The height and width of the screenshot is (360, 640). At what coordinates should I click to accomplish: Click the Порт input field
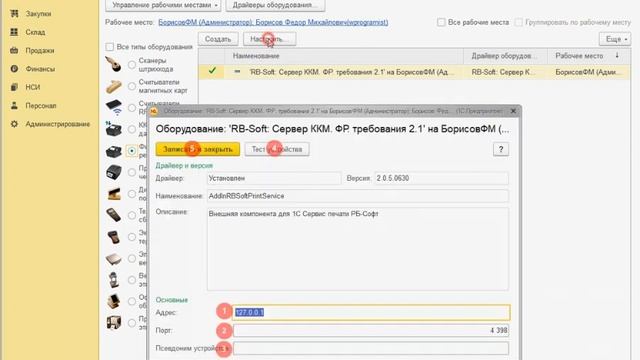click(371, 330)
